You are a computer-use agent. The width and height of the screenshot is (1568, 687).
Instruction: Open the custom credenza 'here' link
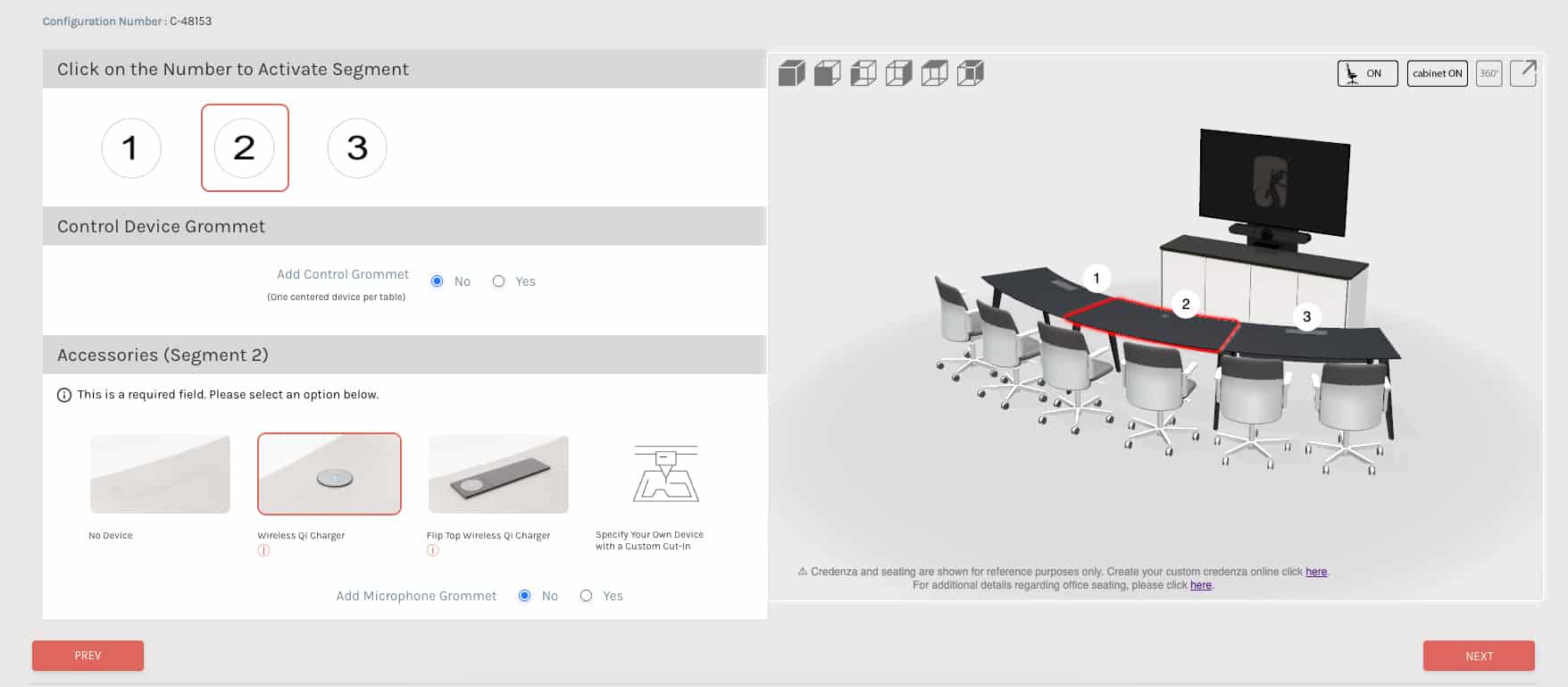1316,572
